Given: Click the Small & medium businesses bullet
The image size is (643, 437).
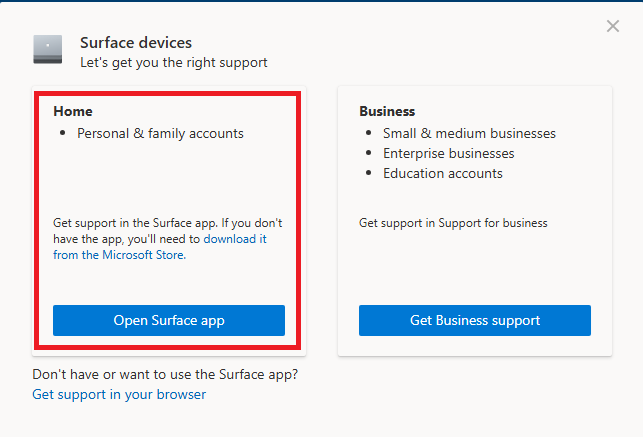Looking at the screenshot, I should [x=469, y=133].
